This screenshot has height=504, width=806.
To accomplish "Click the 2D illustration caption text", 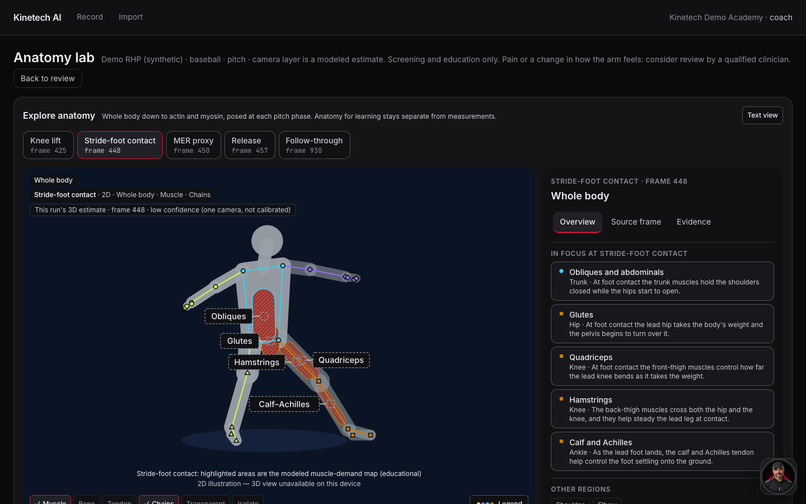I will point(279,483).
